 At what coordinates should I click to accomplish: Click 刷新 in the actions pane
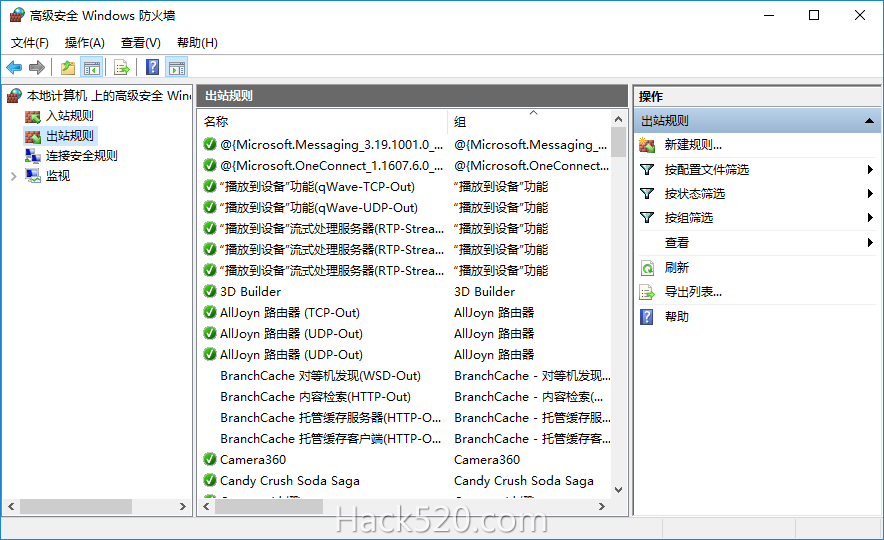tap(677, 268)
